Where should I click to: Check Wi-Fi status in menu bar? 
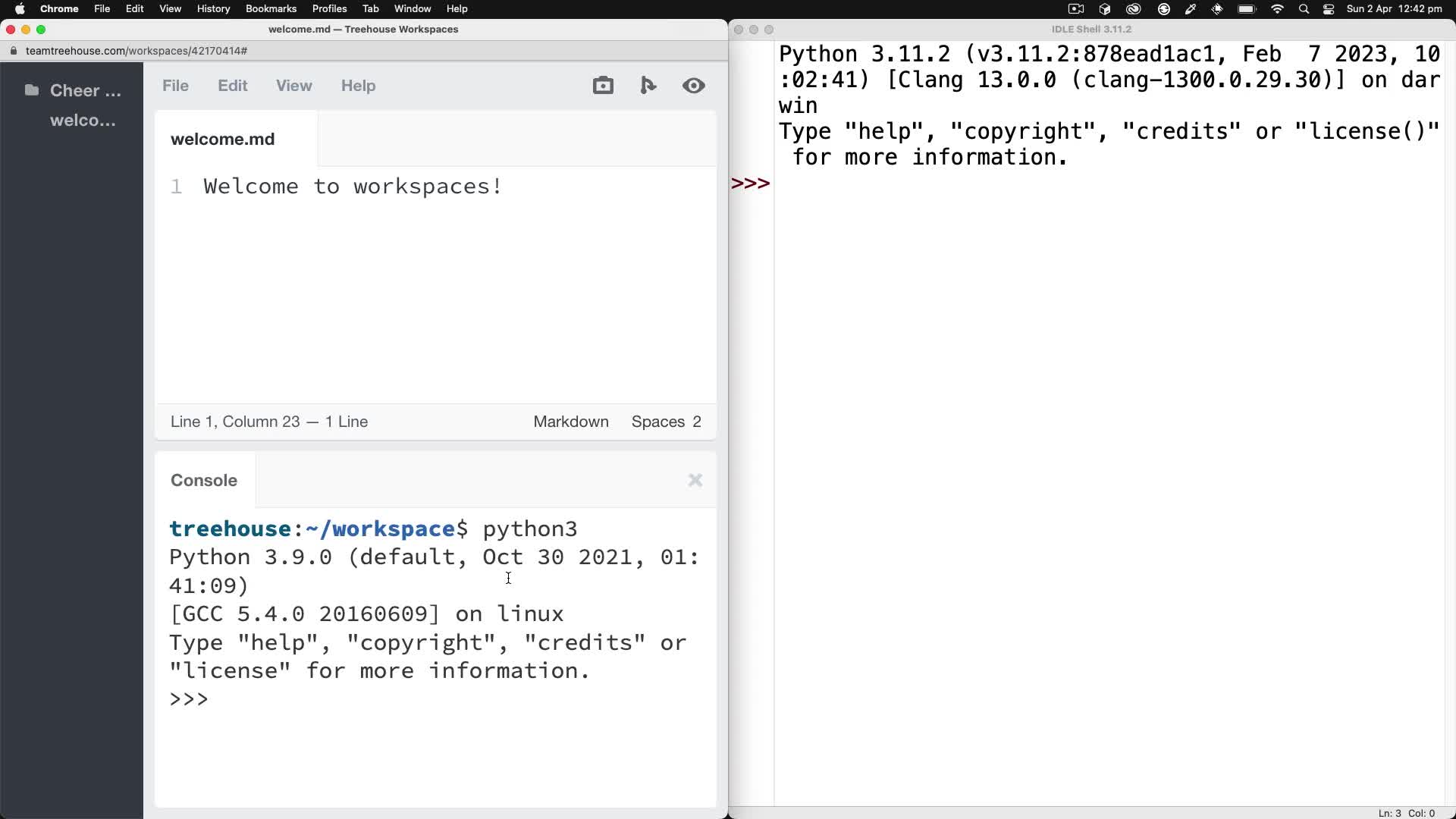(1276, 8)
